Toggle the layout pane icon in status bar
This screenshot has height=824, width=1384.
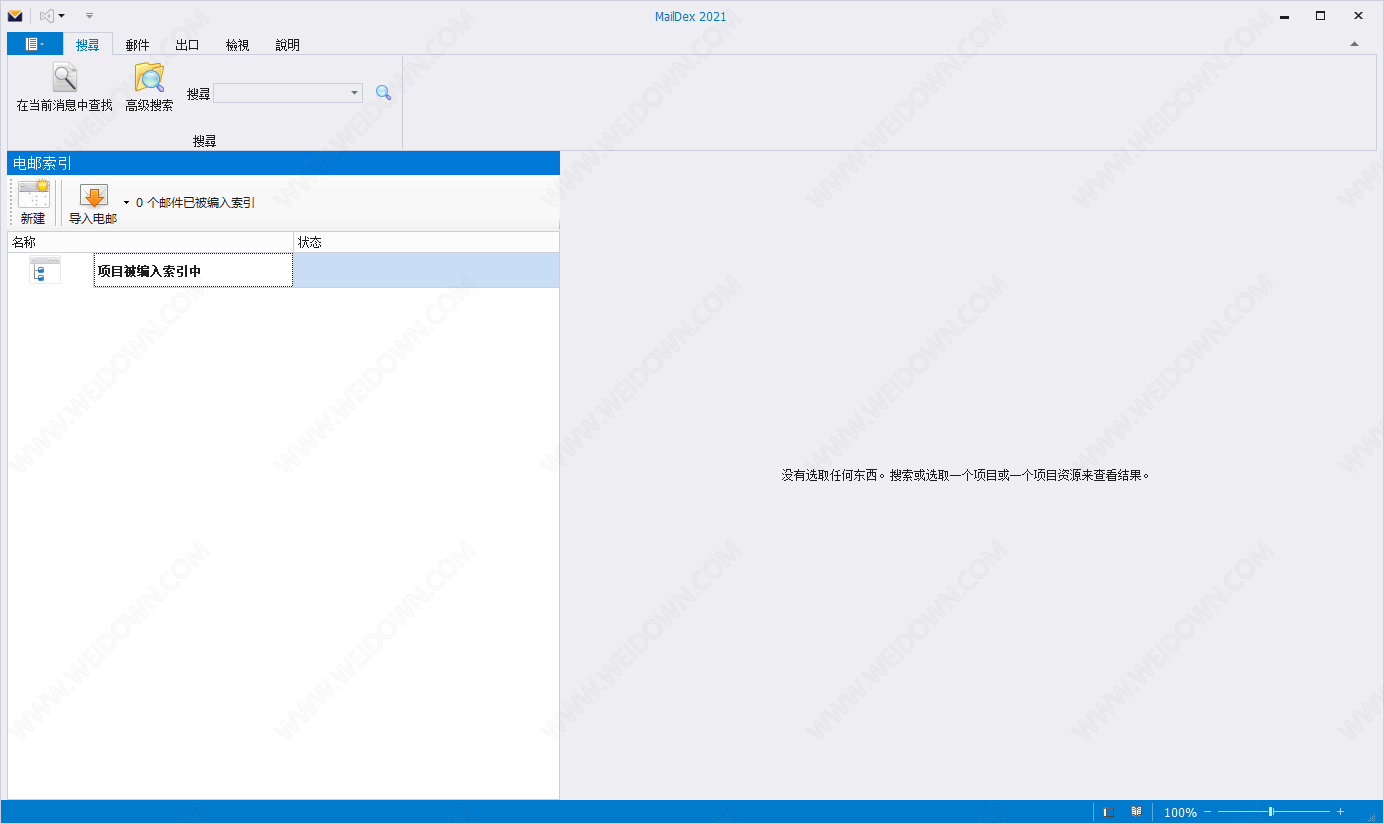click(1108, 812)
